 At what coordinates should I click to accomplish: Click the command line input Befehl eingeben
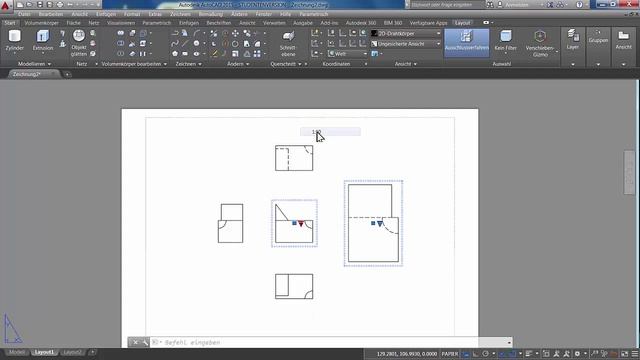(x=330, y=342)
